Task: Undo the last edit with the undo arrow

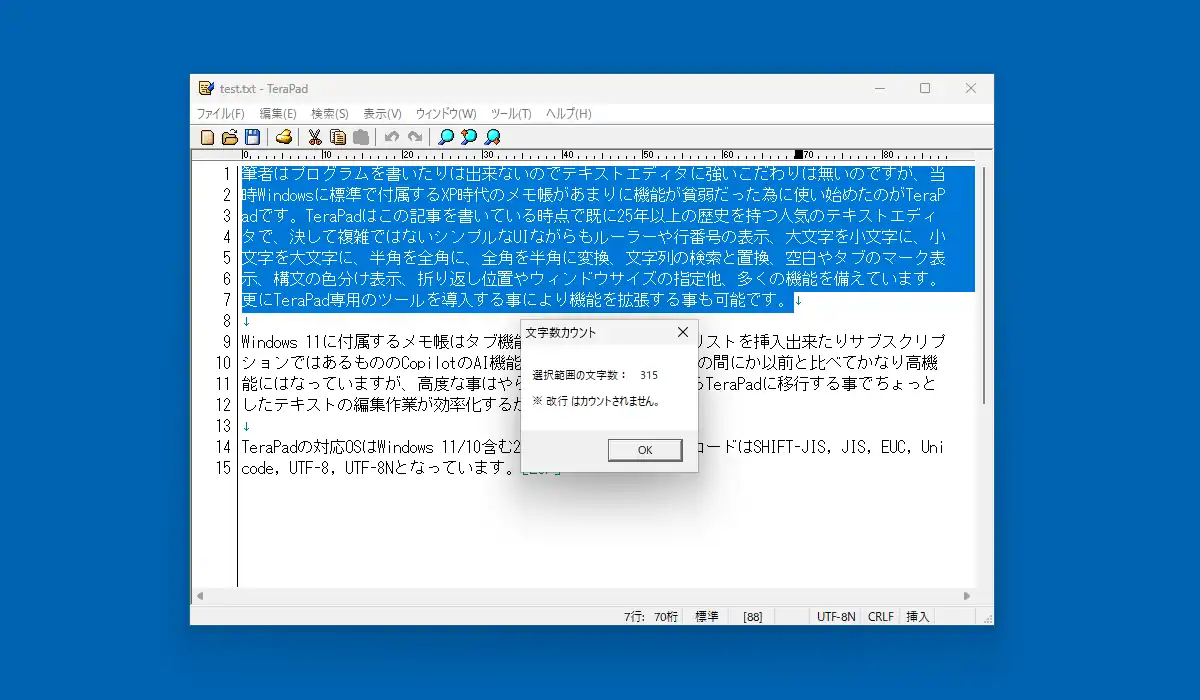Action: click(x=392, y=137)
